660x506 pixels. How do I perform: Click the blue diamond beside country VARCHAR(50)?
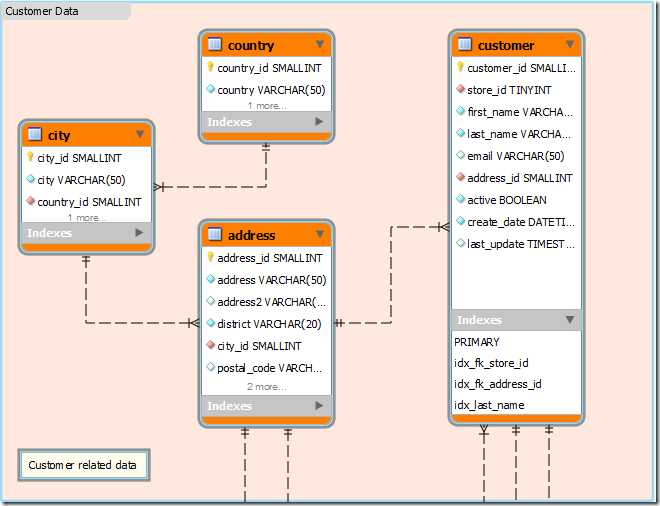click(211, 89)
